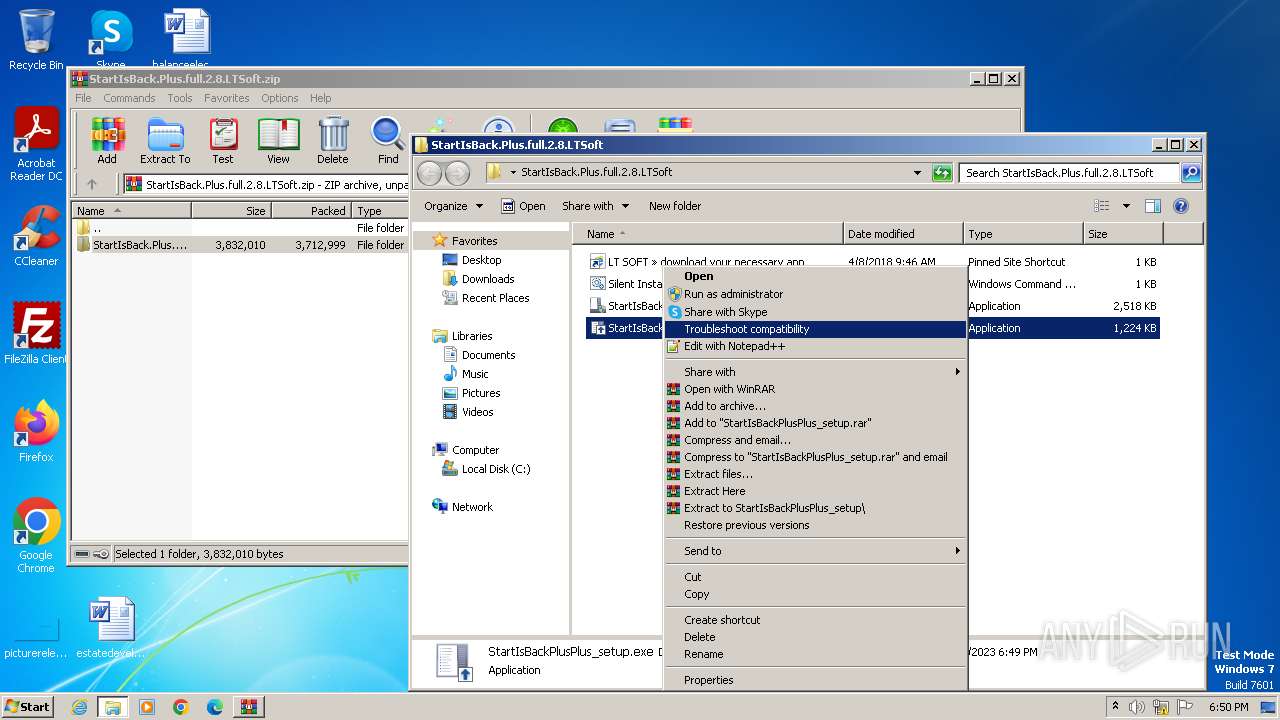Image resolution: width=1280 pixels, height=720 pixels.
Task: Click the Find icon in WinRAR toolbar
Action: click(x=388, y=140)
